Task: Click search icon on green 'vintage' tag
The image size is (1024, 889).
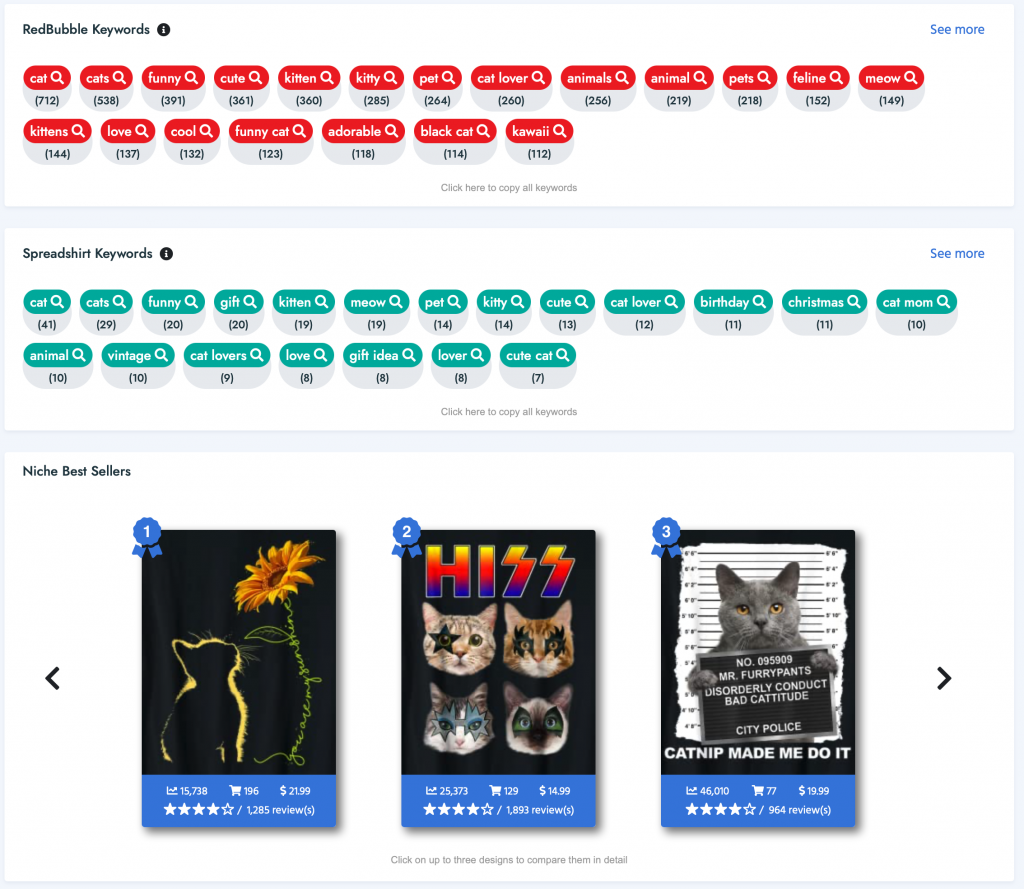Action: pyautogui.click(x=161, y=355)
